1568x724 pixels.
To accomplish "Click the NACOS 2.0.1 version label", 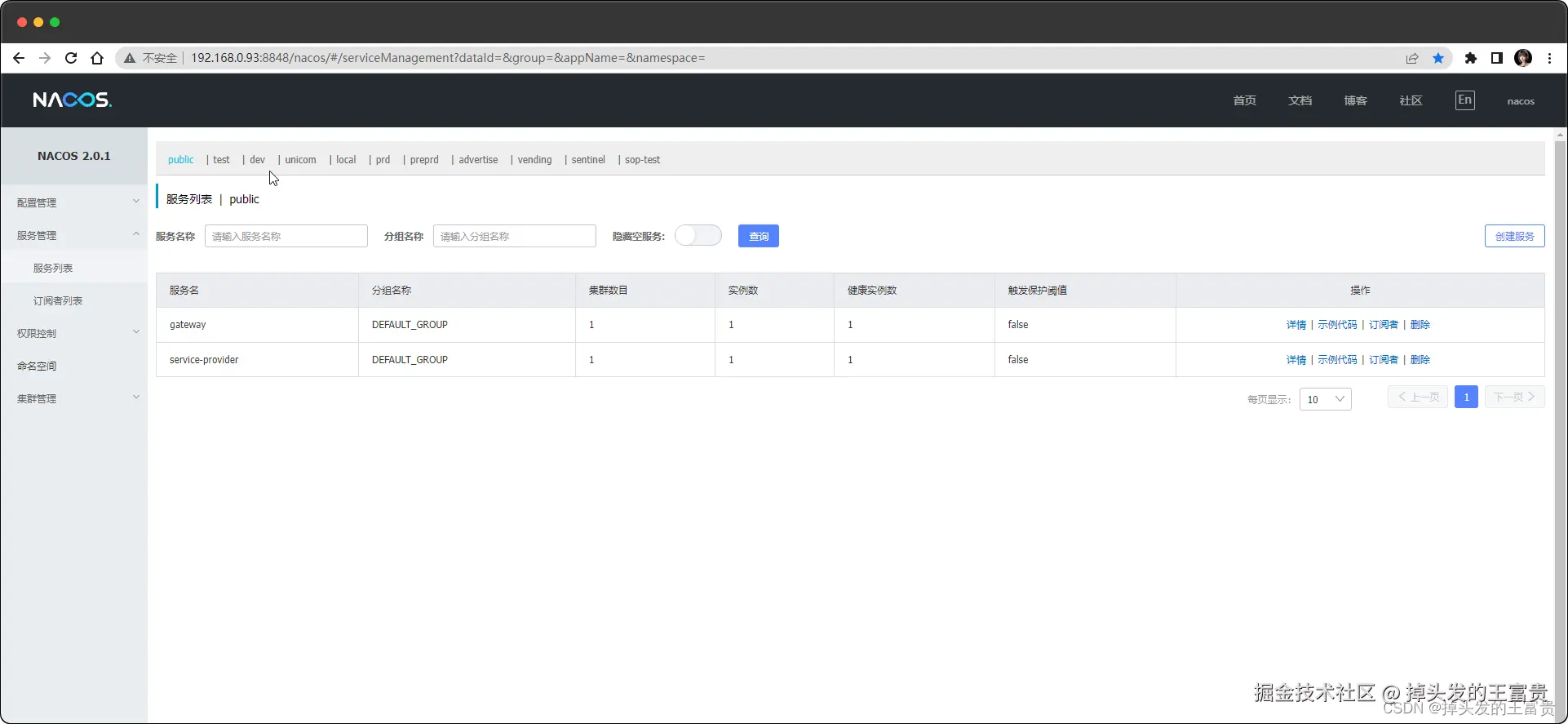I will tap(74, 156).
